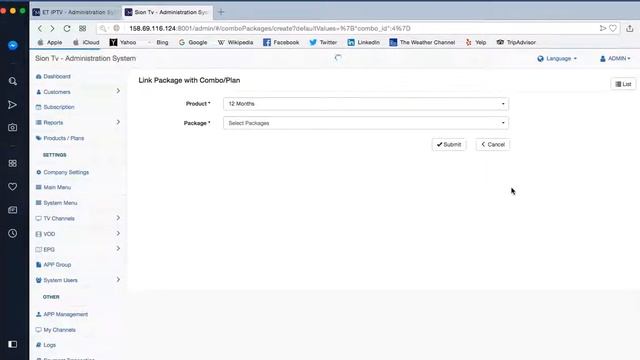Viewport: 640px width, 360px height.
Task: Open the ADMIN user menu
Action: (615, 59)
